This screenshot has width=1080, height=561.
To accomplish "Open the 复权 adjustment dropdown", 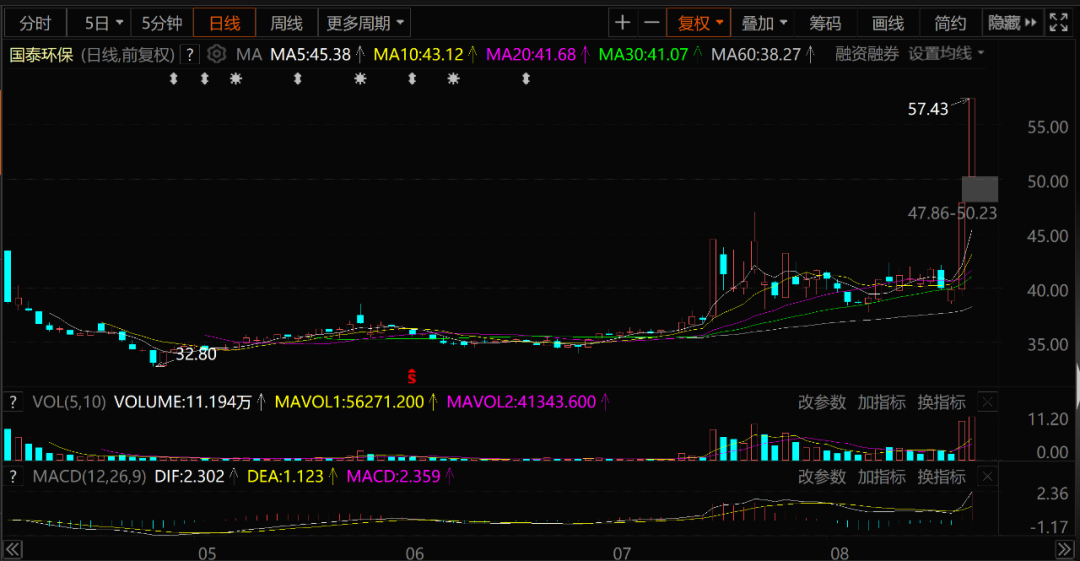I will click(x=699, y=23).
